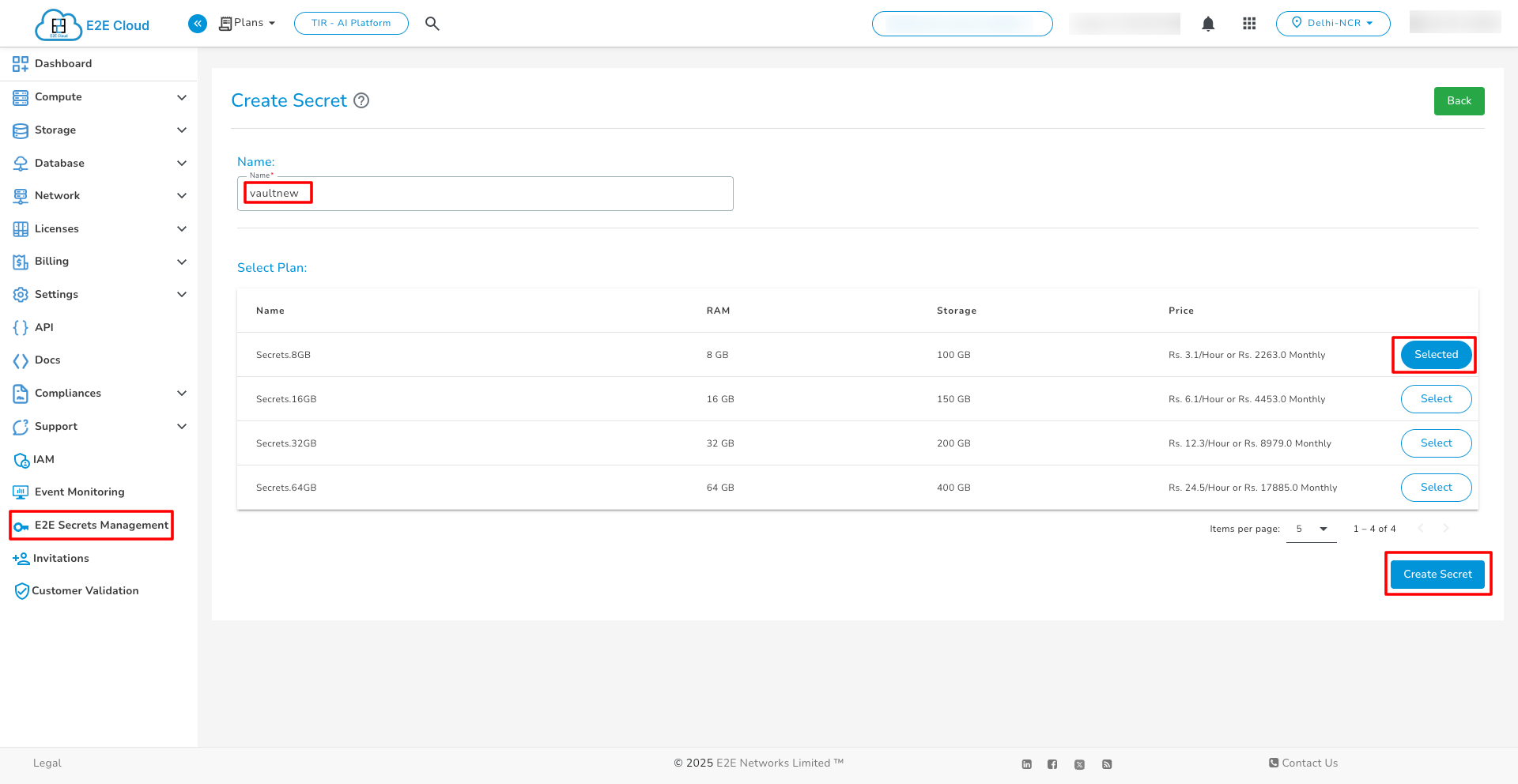
Task: Click the E2E Cloud logo
Action: click(93, 24)
